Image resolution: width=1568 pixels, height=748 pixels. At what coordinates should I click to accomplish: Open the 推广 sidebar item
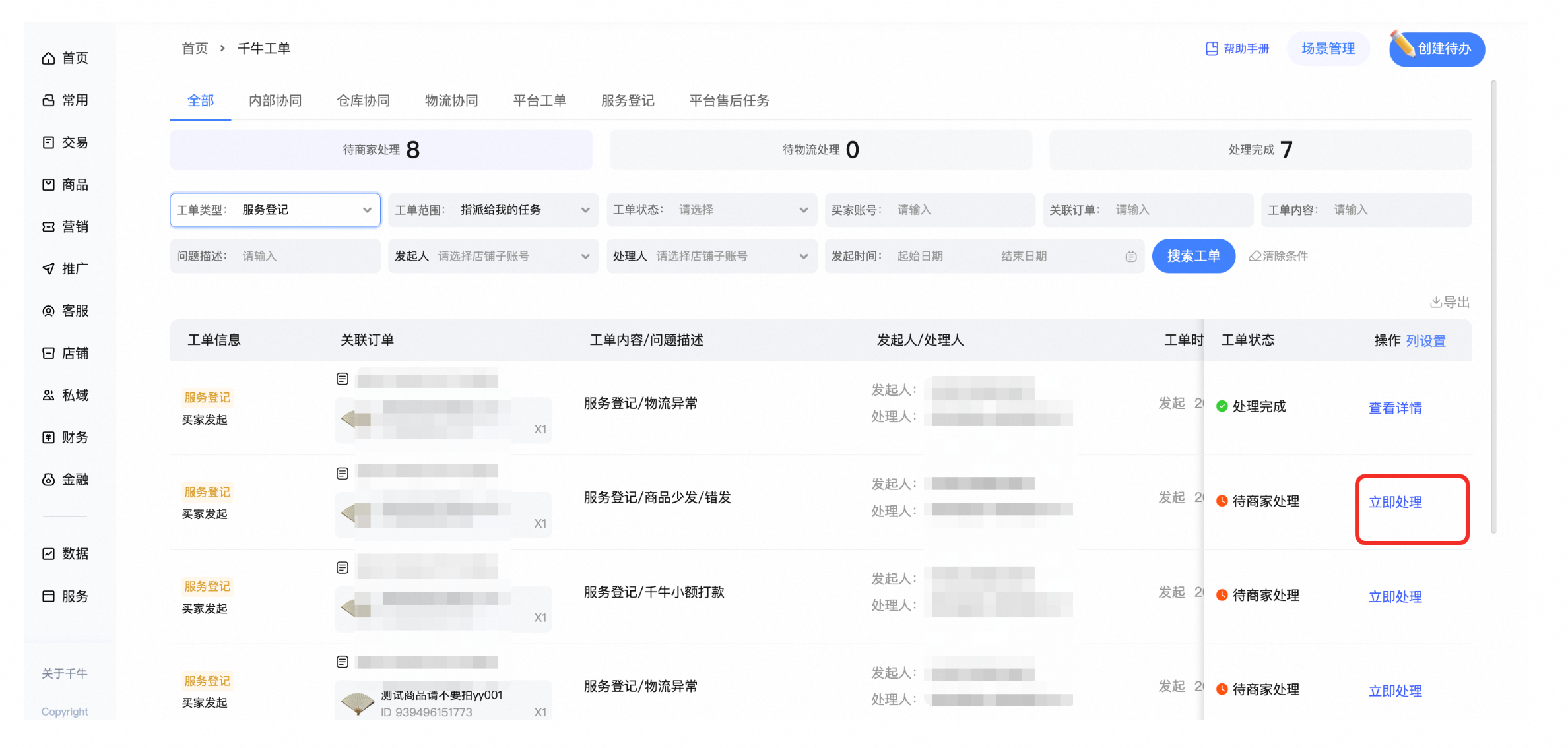[65, 268]
